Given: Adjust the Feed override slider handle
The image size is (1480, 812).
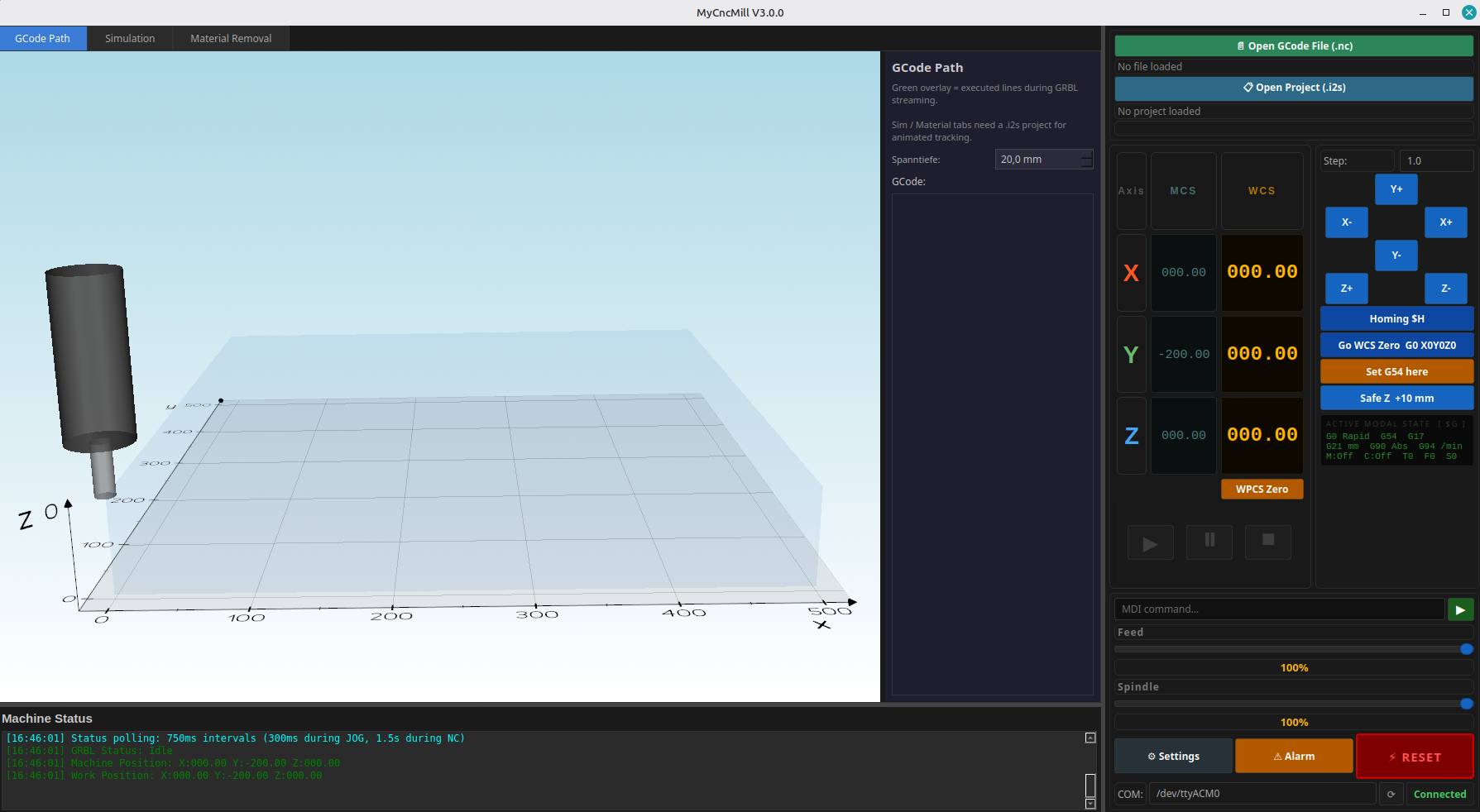Looking at the screenshot, I should (1467, 649).
